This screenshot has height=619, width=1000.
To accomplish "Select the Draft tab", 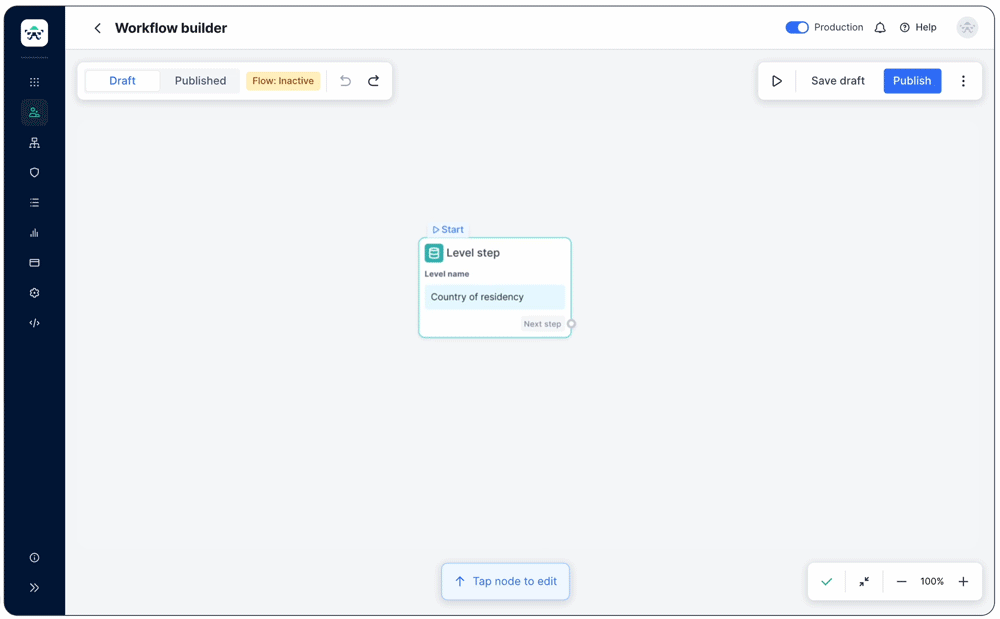I will tap(122, 81).
